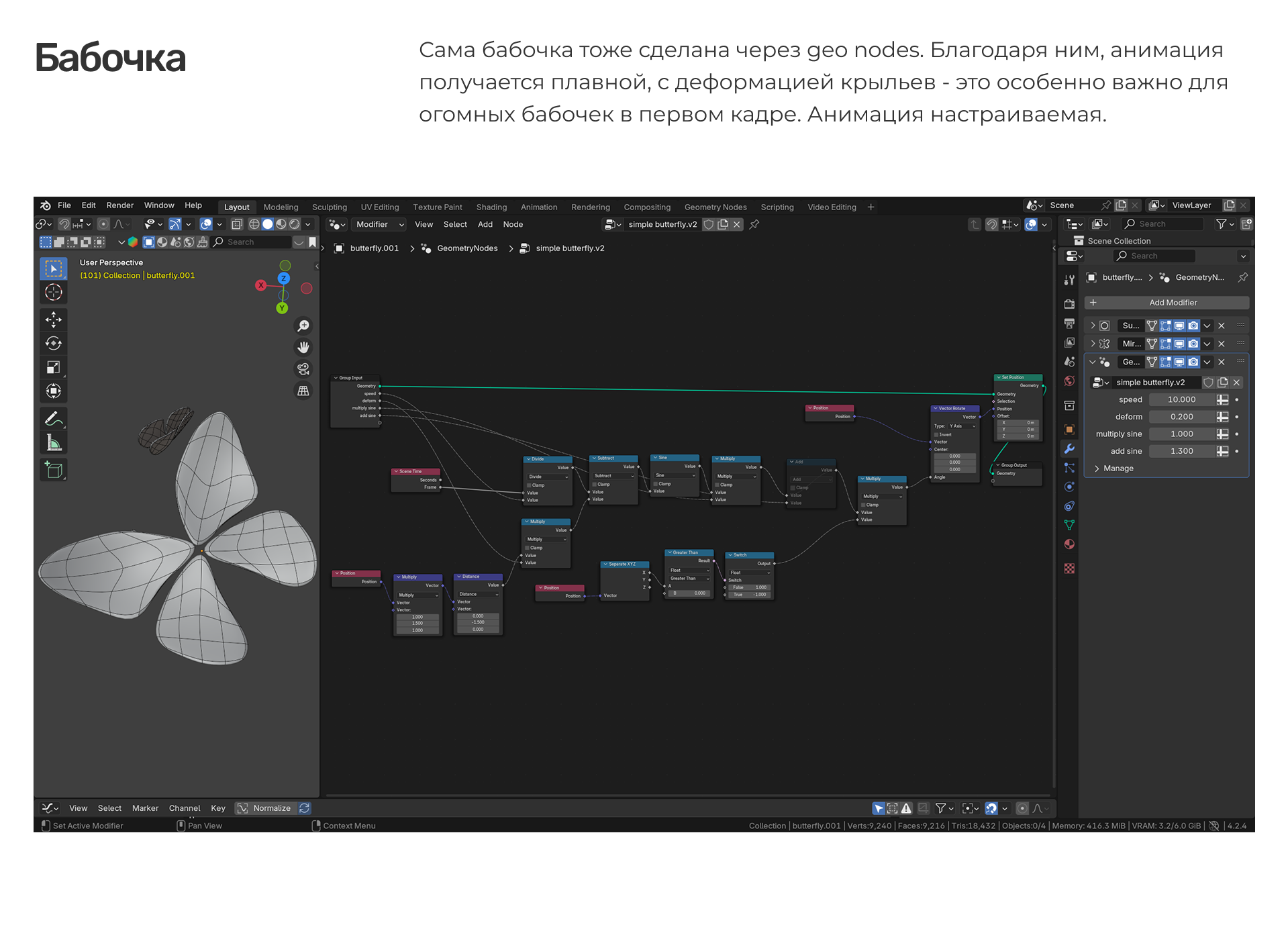Open the Modifiers wrench properties tab

click(x=1069, y=448)
